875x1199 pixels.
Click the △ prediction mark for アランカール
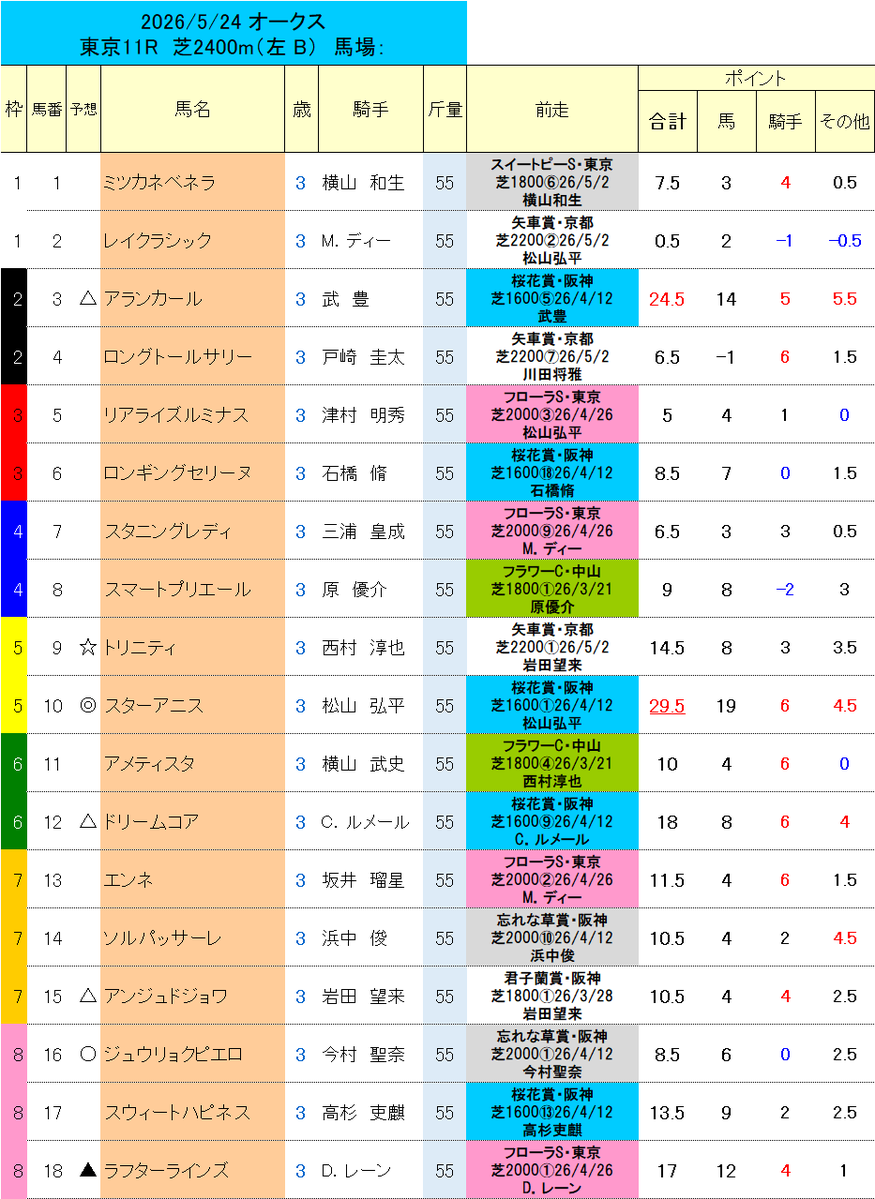[88, 299]
